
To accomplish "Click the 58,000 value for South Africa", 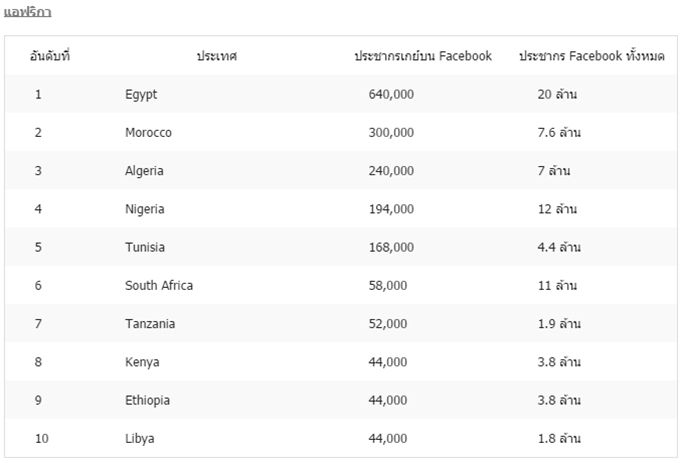I will click(x=388, y=285).
